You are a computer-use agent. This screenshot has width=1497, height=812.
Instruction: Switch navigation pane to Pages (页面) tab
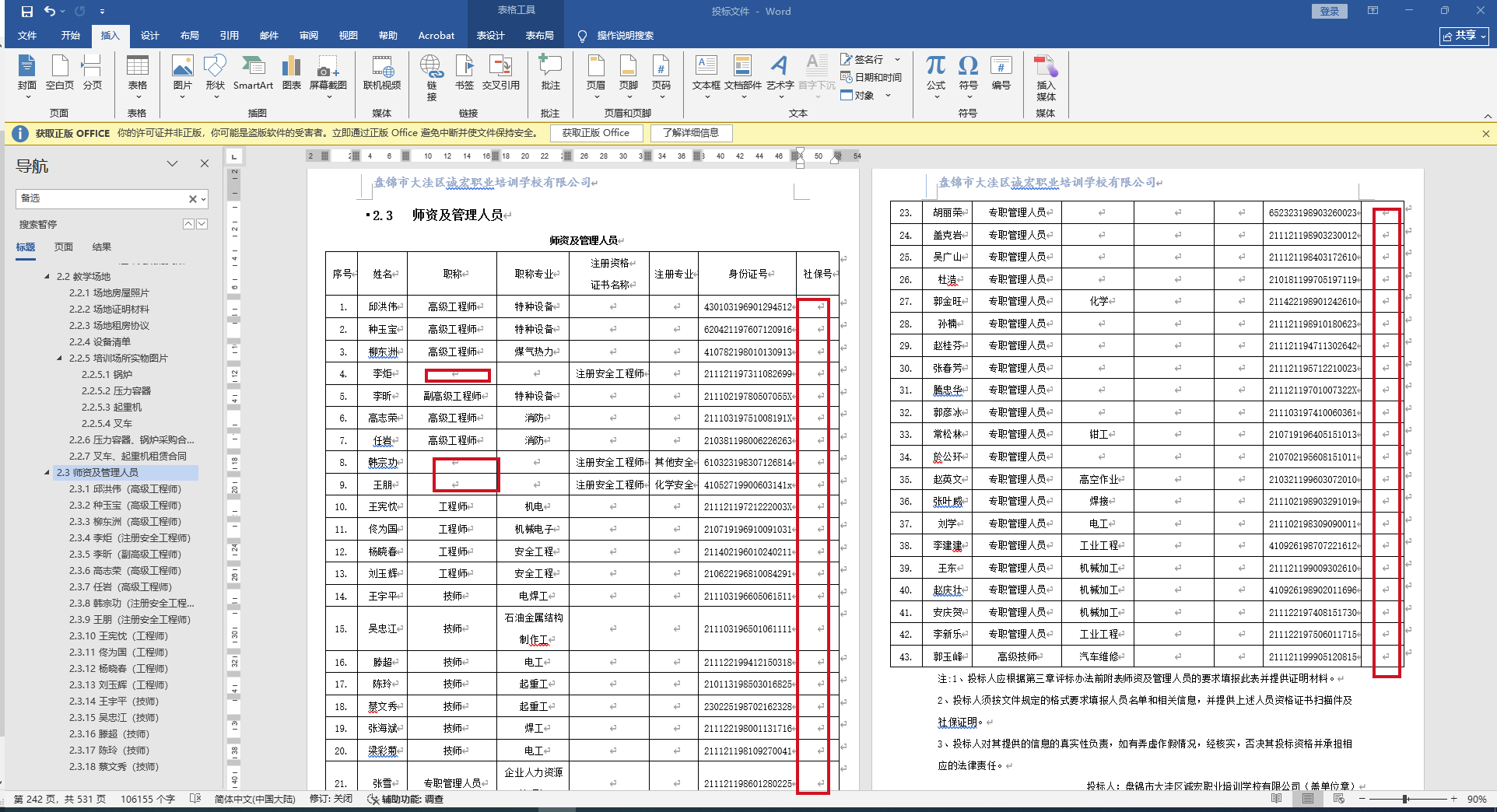[64, 247]
